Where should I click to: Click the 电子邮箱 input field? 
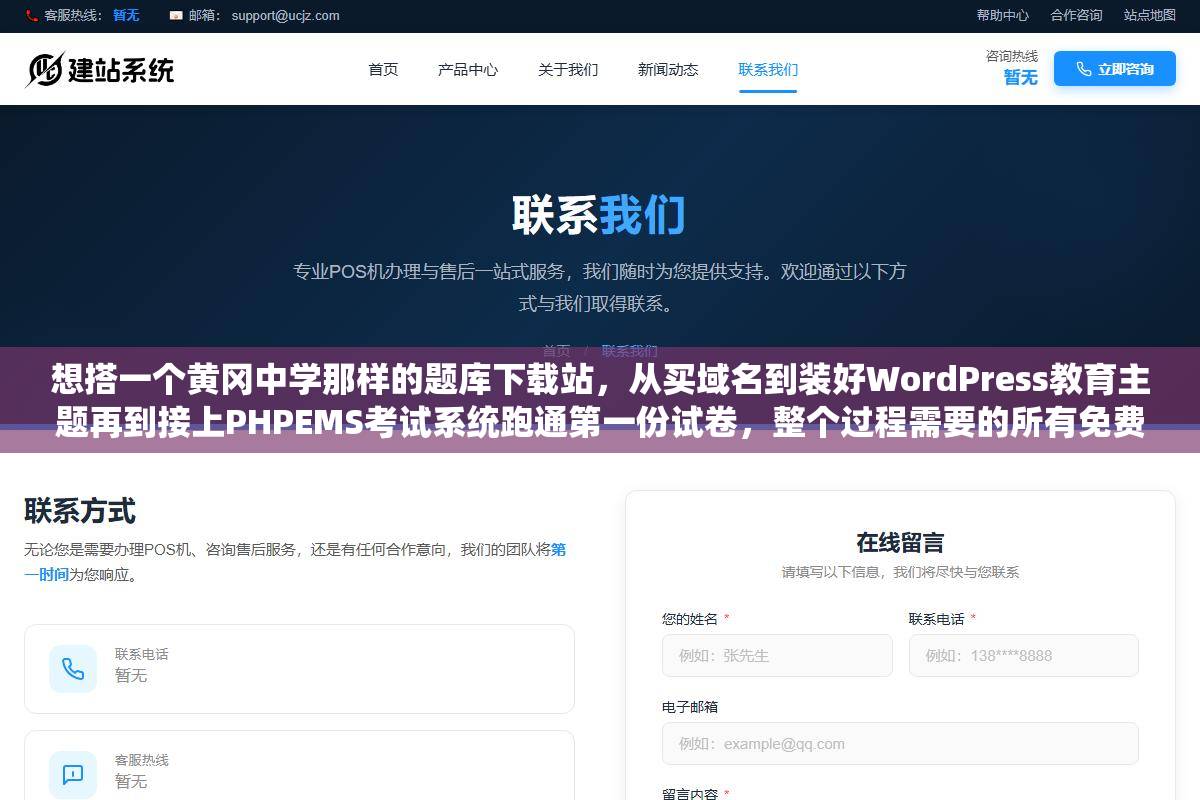900,744
